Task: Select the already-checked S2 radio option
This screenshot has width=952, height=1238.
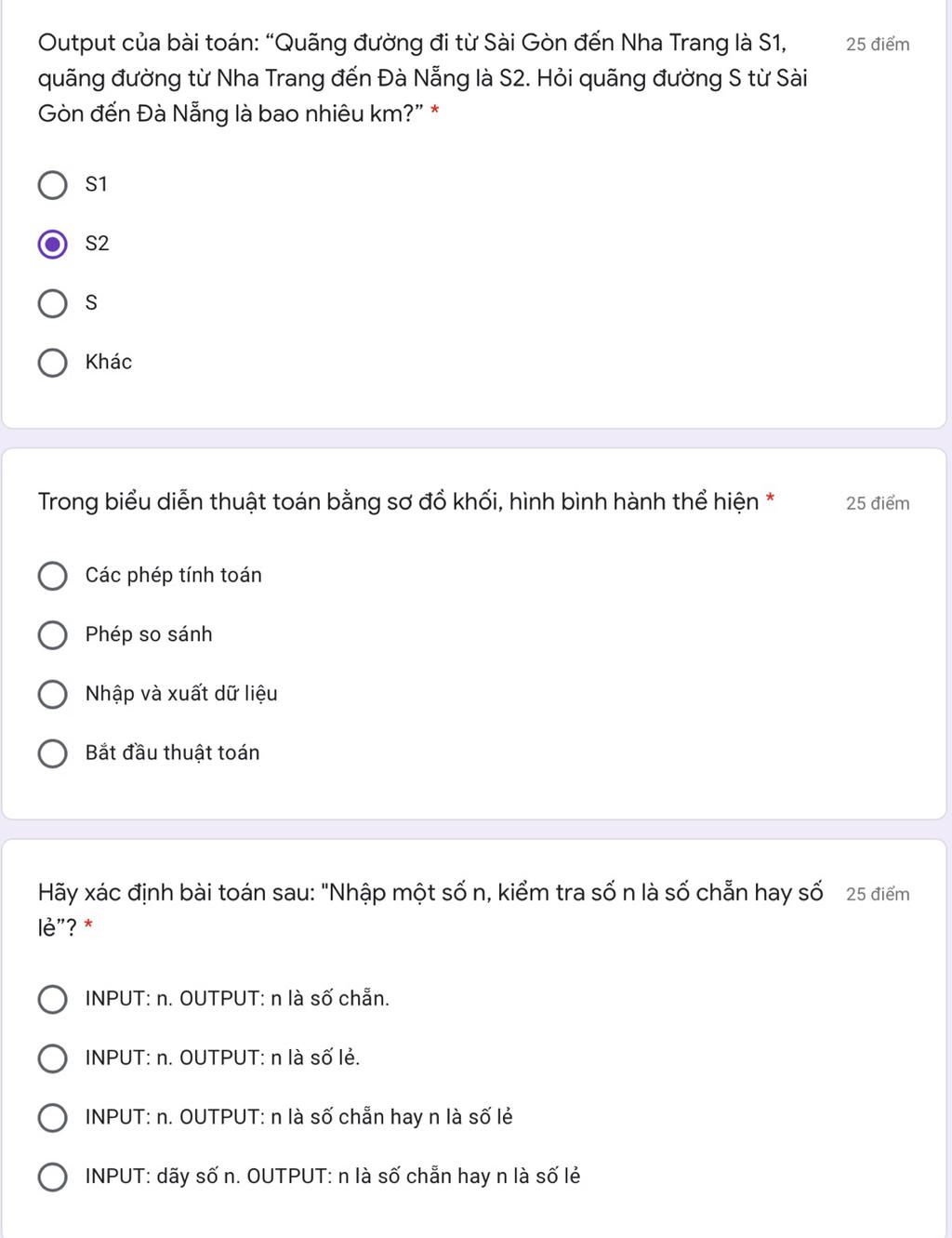Action: click(x=52, y=245)
